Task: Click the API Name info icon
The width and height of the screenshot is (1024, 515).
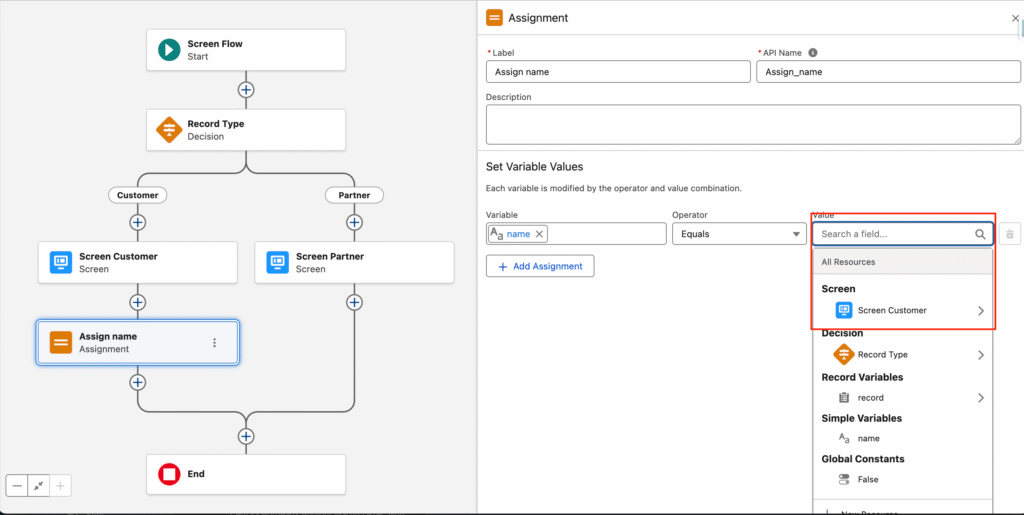Action: [813, 53]
